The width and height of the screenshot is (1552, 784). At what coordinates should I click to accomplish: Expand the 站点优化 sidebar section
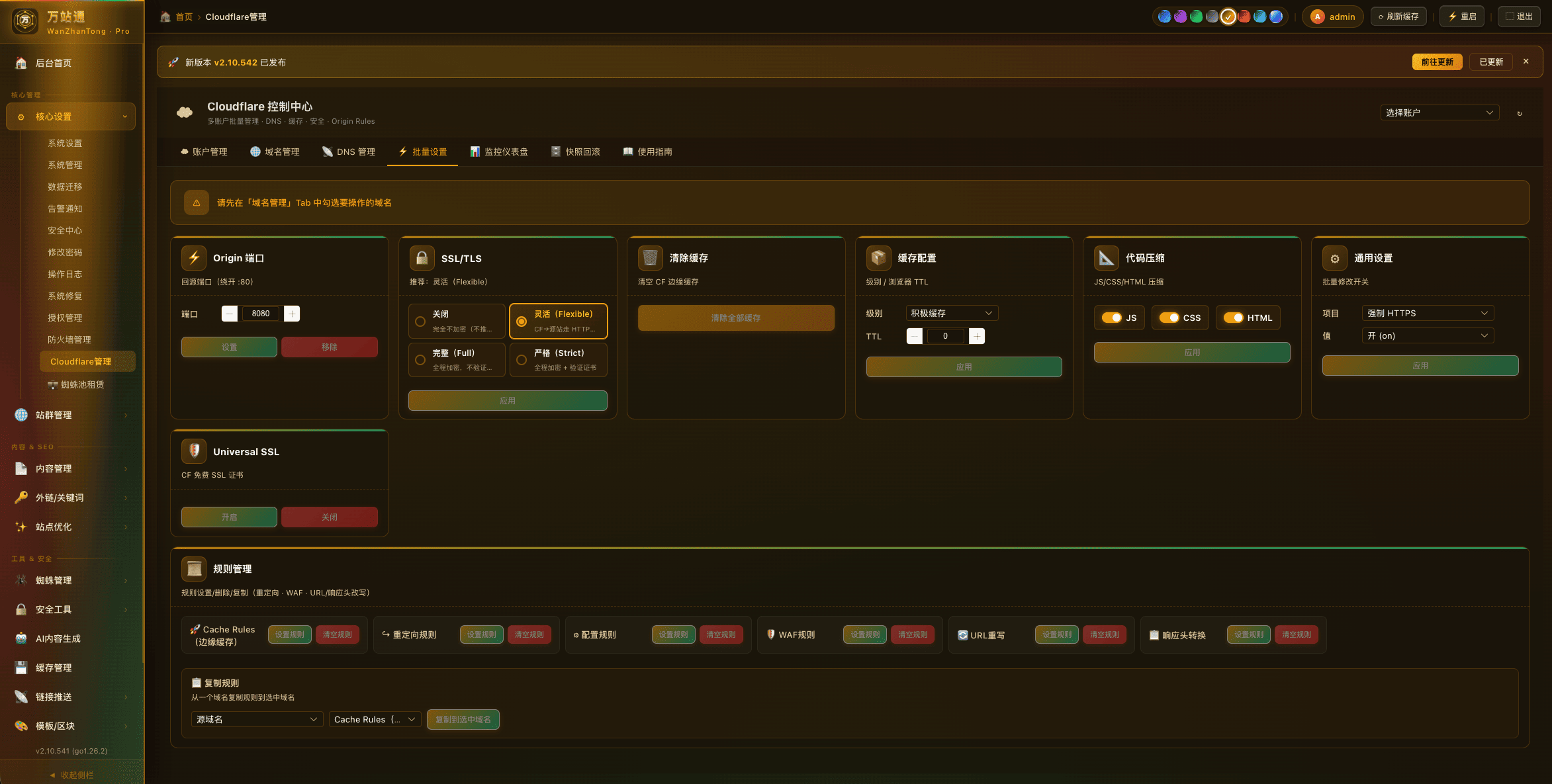[x=71, y=527]
